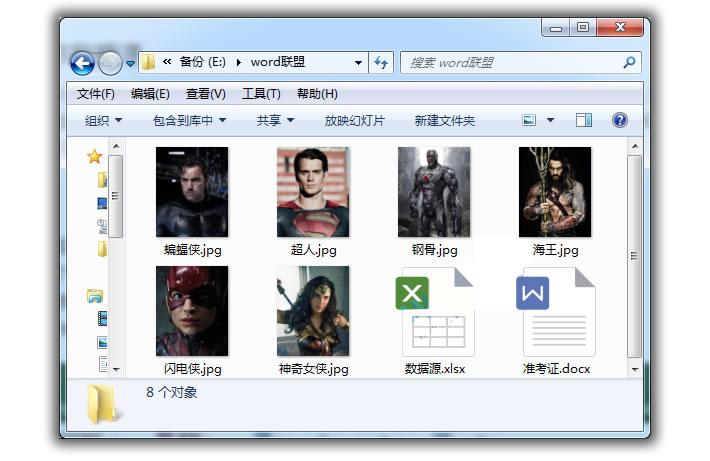Click 放映幻灯片 toolbar button
This screenshot has width=710, height=461.
[355, 120]
